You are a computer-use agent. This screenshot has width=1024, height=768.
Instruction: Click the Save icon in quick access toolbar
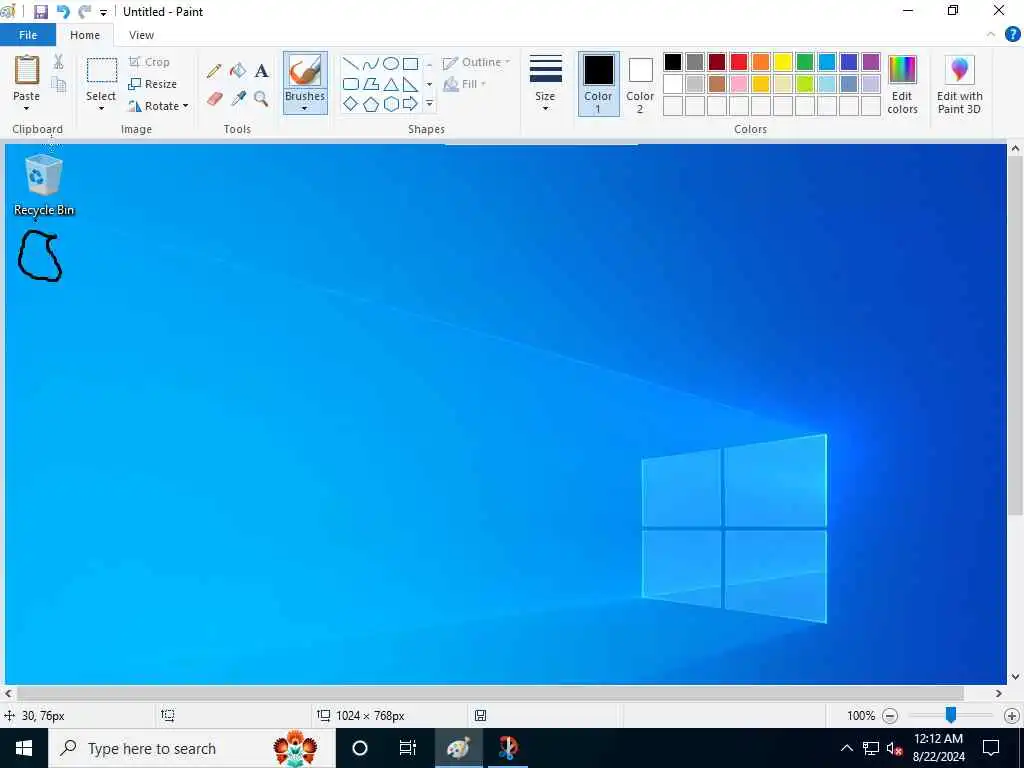pos(40,12)
